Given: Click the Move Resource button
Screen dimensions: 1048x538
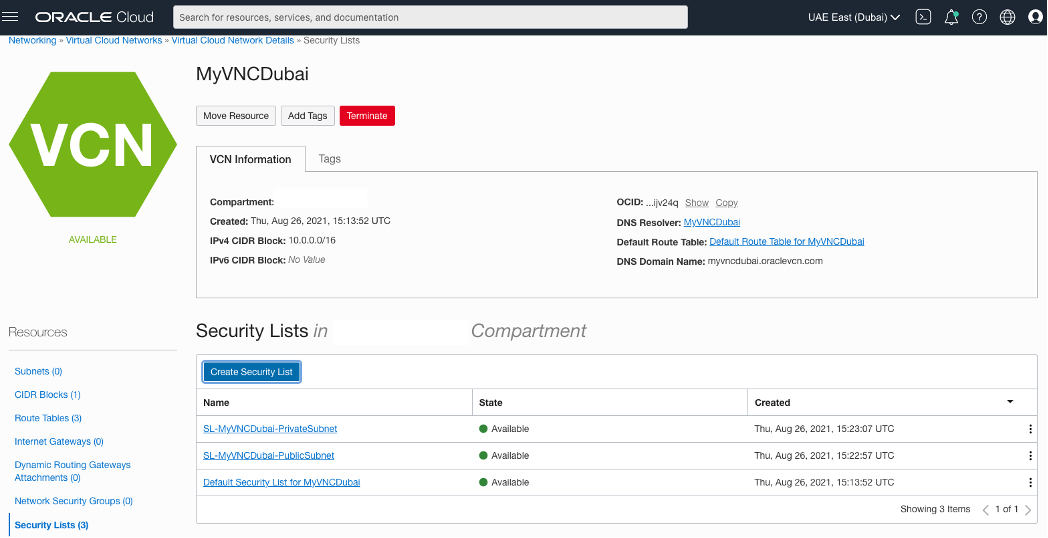Looking at the screenshot, I should point(236,116).
